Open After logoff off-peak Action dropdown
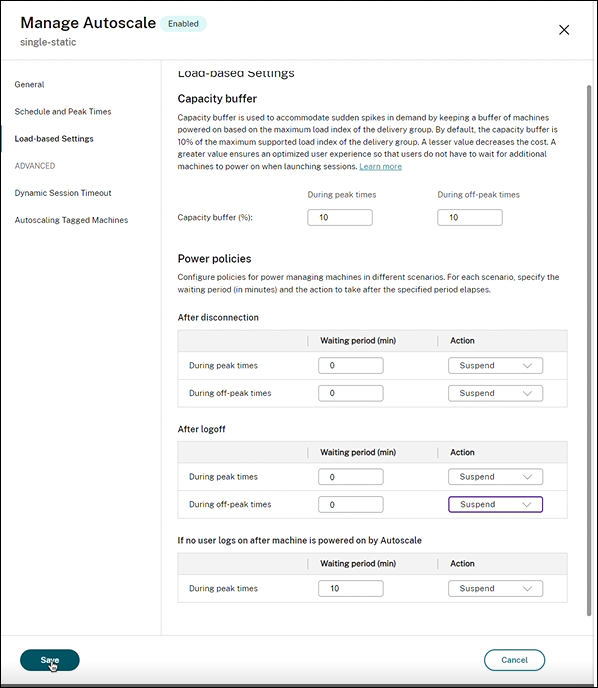This screenshot has height=688, width=598. point(495,505)
